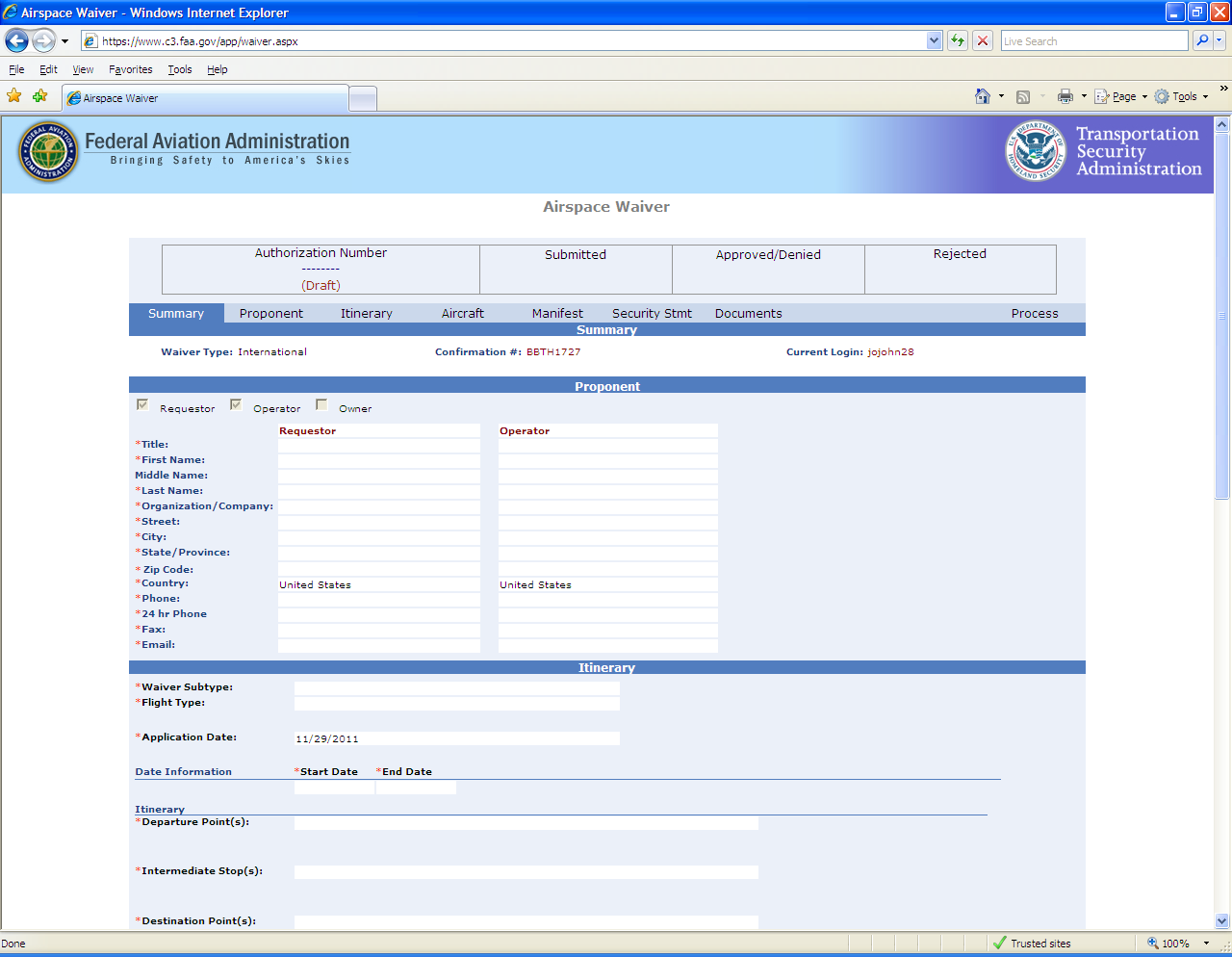Expand the zoom level dropdown arrow
The image size is (1232, 957).
[1206, 944]
